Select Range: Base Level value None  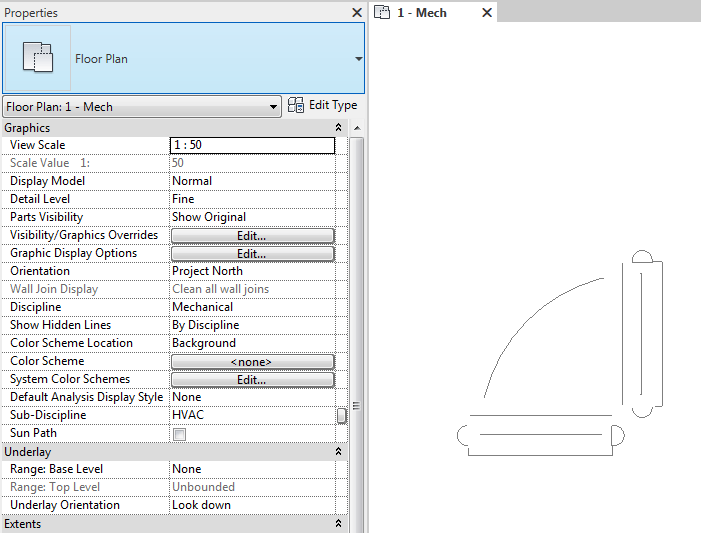253,469
